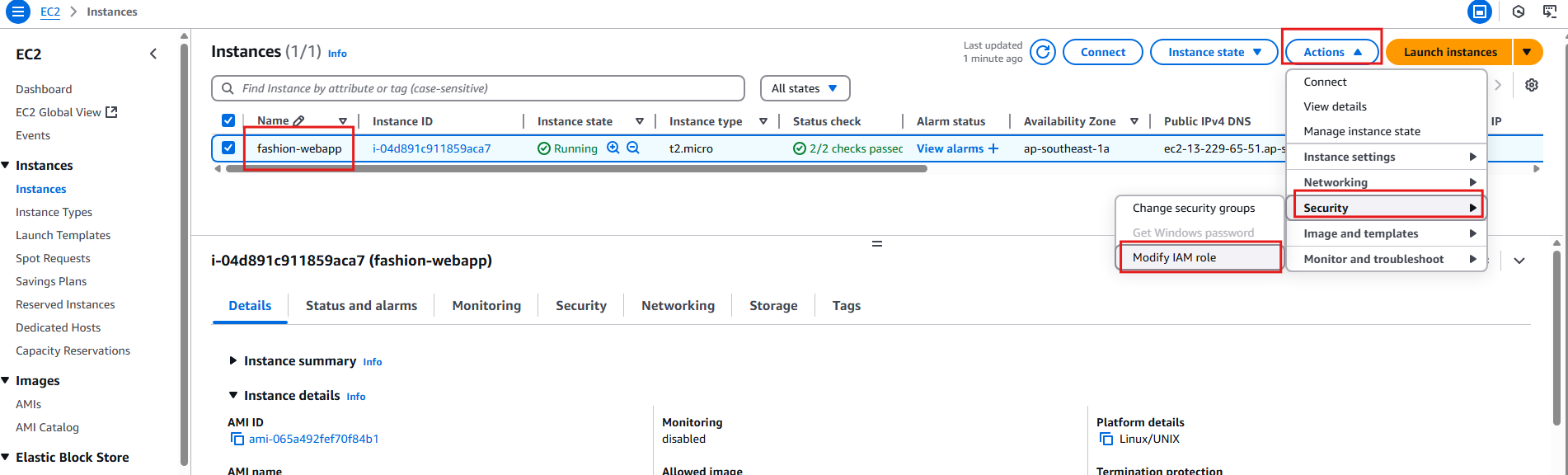Collapse the Elastic Block Store sidebar group
This screenshot has height=475, width=1568.
6,457
